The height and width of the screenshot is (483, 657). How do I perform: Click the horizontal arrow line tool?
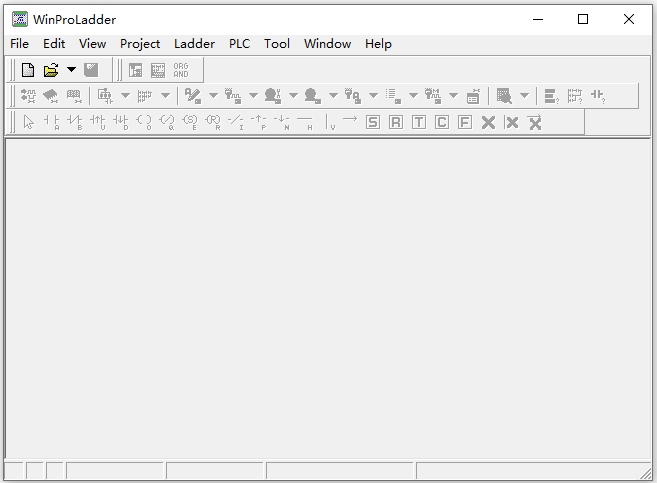click(x=350, y=119)
